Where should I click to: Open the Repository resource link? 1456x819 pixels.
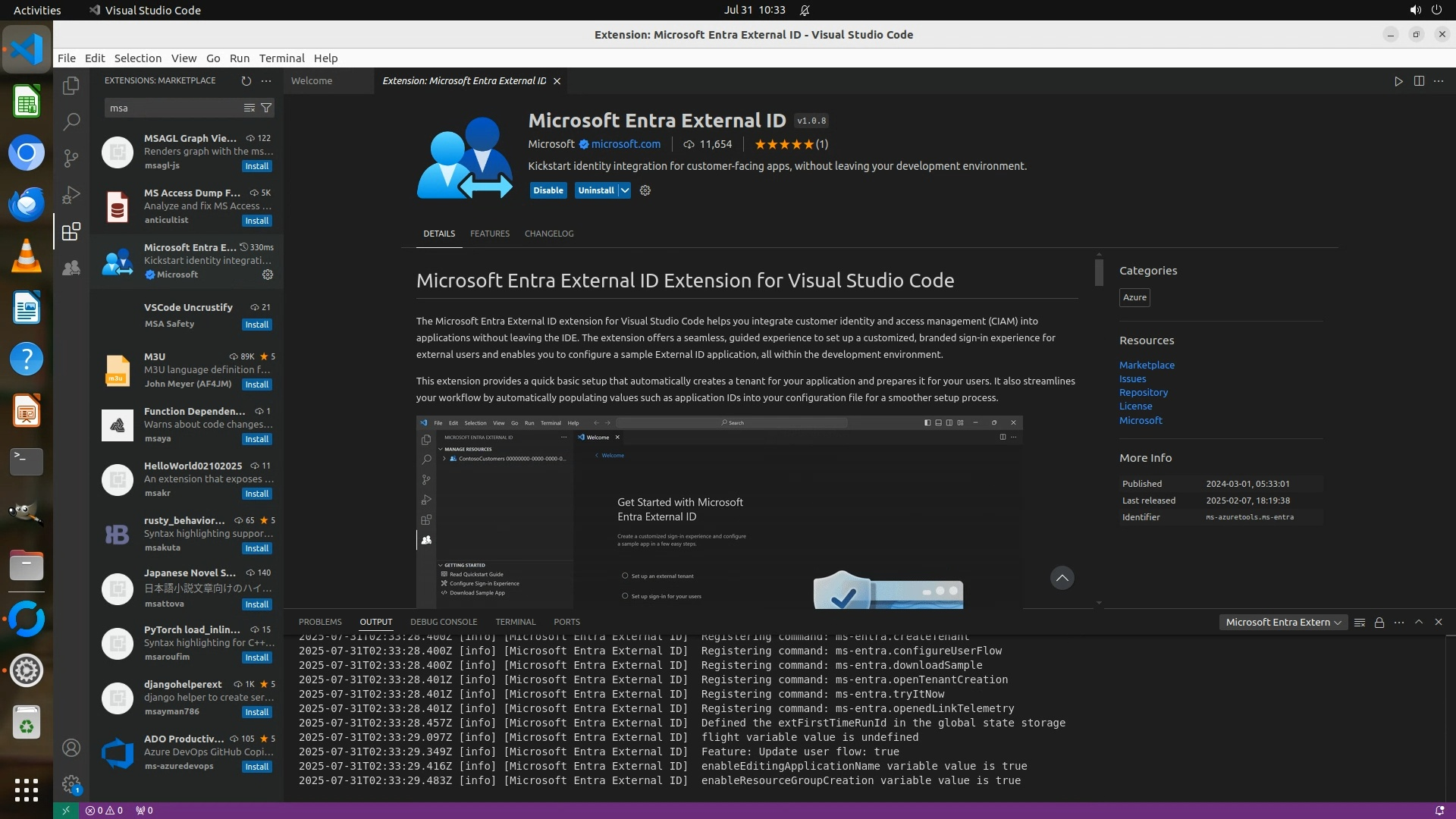point(1143,393)
